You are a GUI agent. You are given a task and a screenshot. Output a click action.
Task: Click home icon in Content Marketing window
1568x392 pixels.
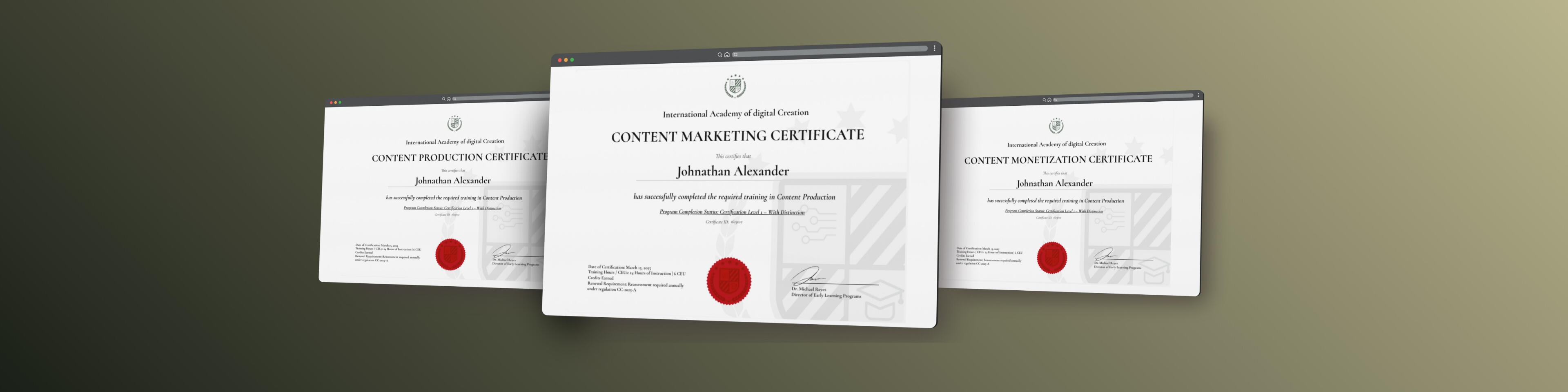[x=727, y=55]
